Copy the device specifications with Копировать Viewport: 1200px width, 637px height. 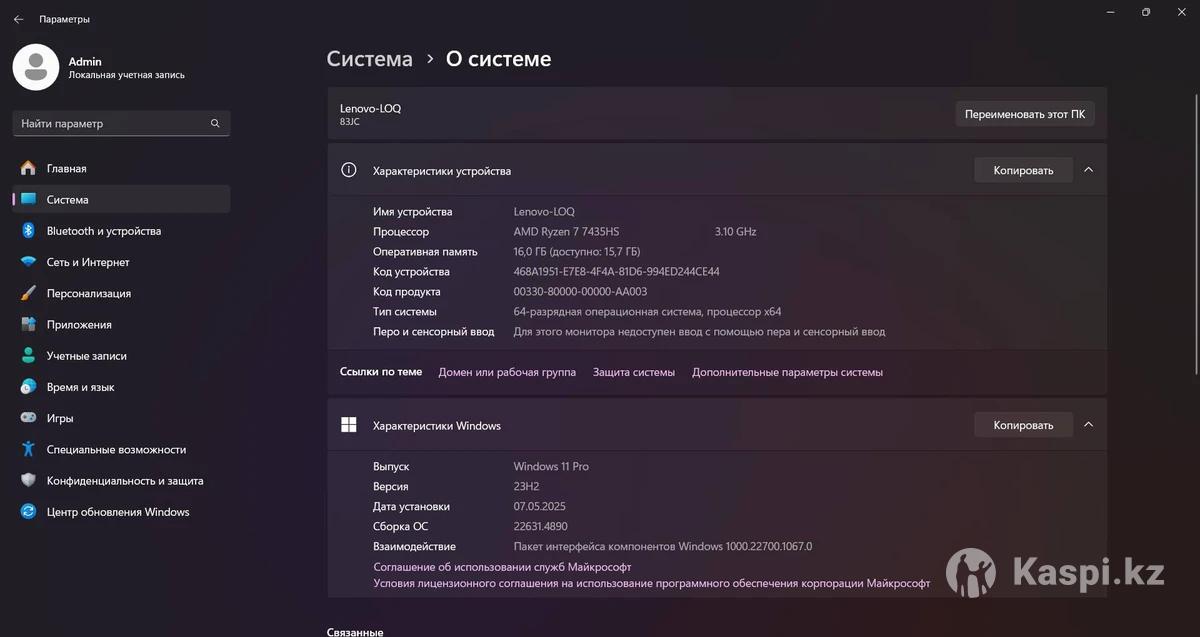coord(1023,170)
